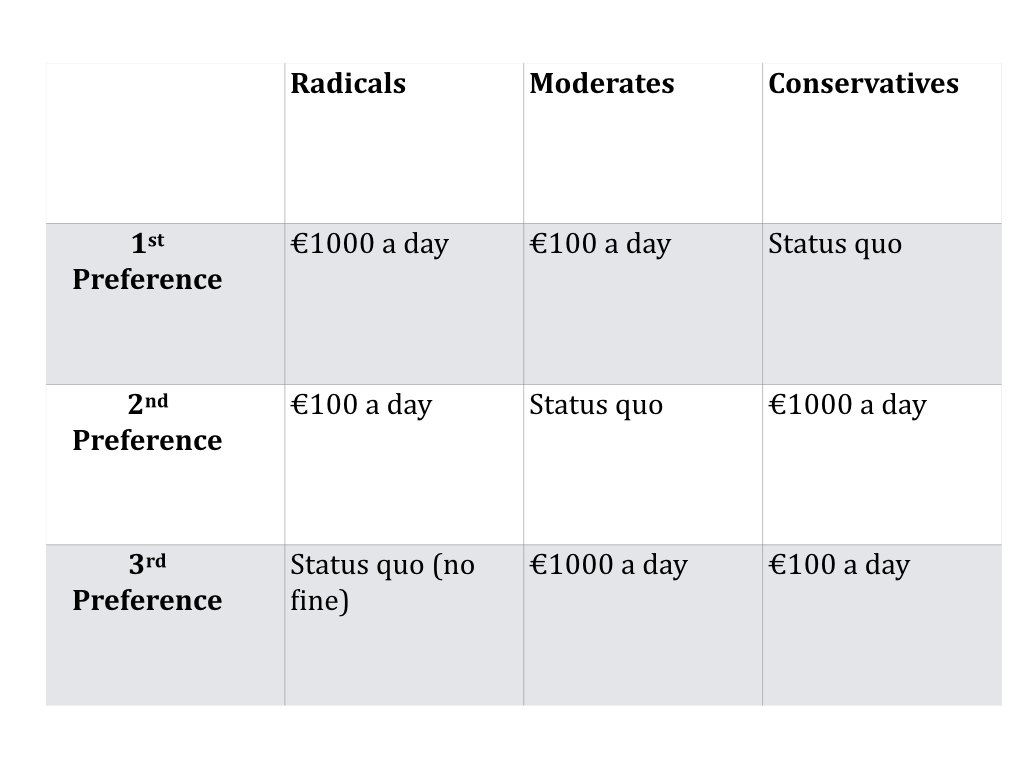The width and height of the screenshot is (1024, 768).
Task: Click Moderates' 1st preference €100 a day
Action: click(600, 244)
